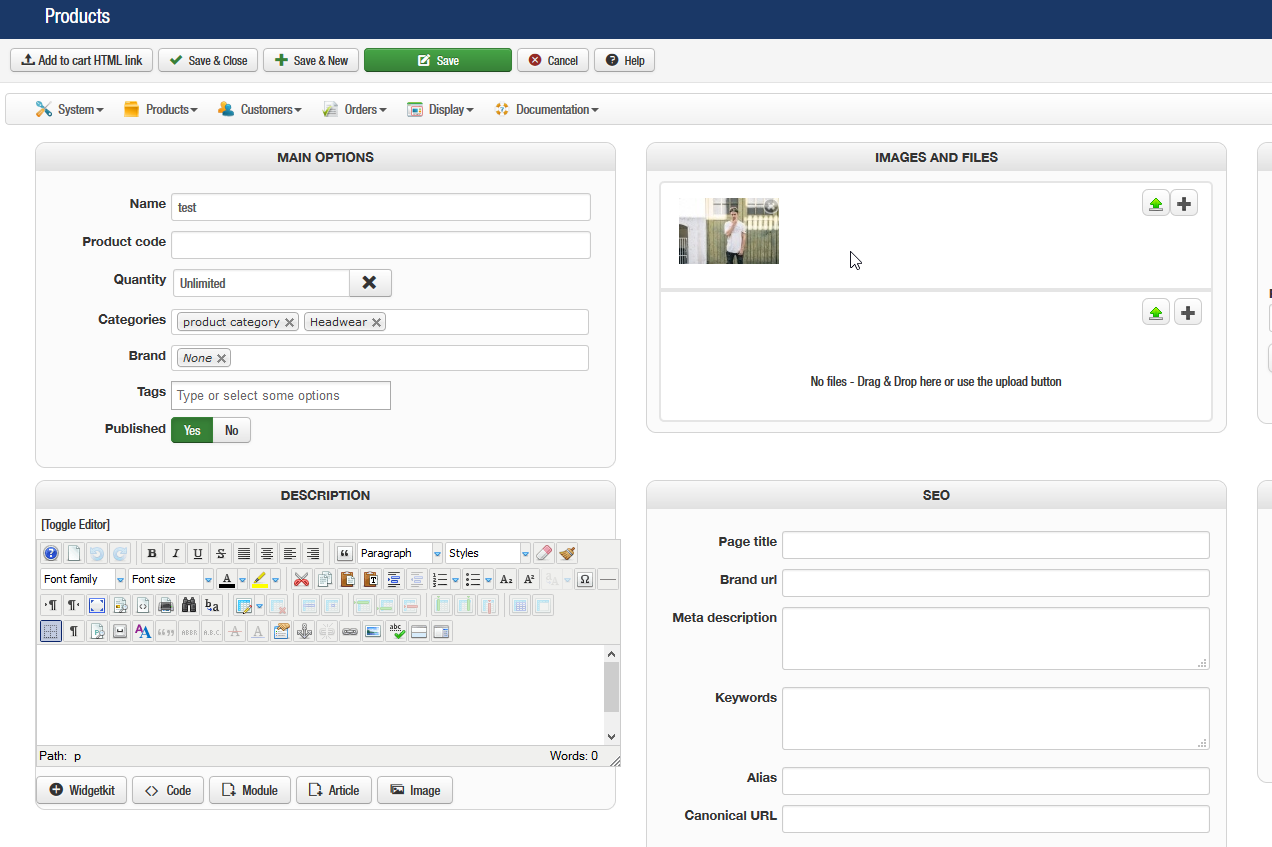
Task: Click the Save & Close button
Action: coord(208,60)
